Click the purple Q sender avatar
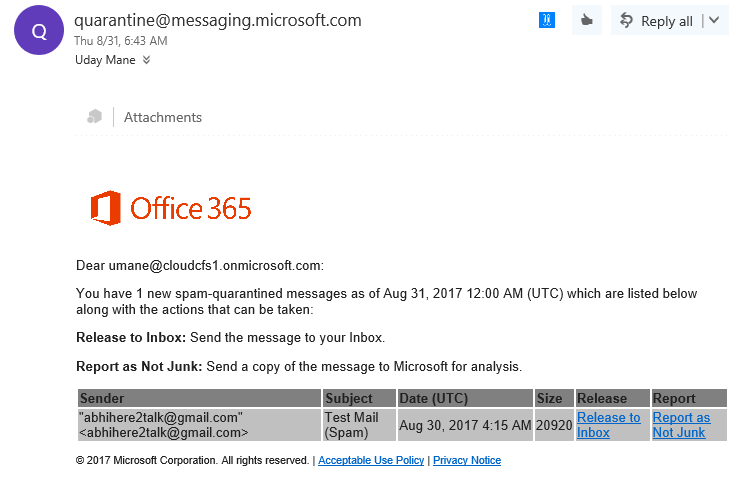 tap(39, 30)
